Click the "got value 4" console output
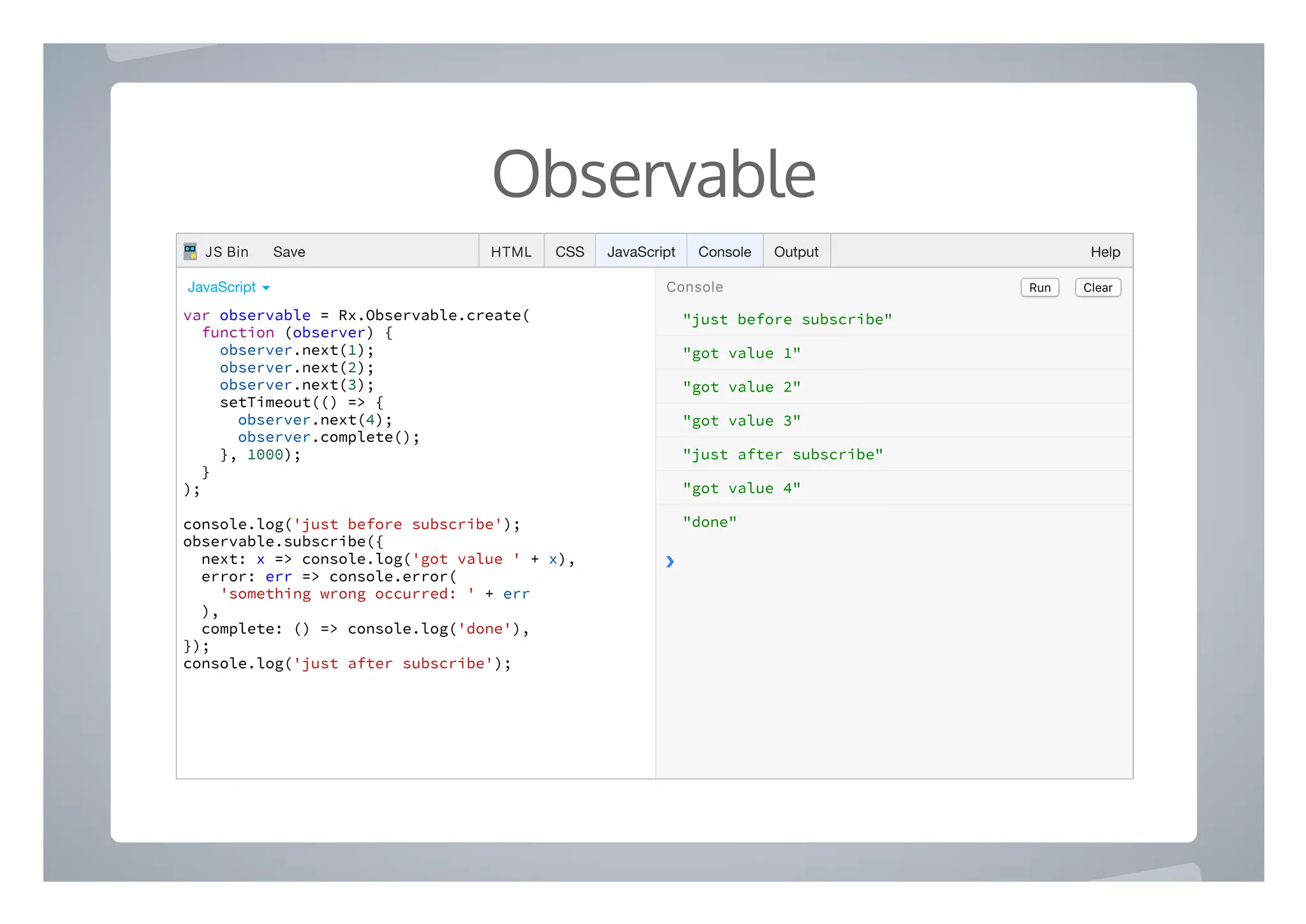The height and width of the screenshot is (924, 1306). tap(741, 488)
